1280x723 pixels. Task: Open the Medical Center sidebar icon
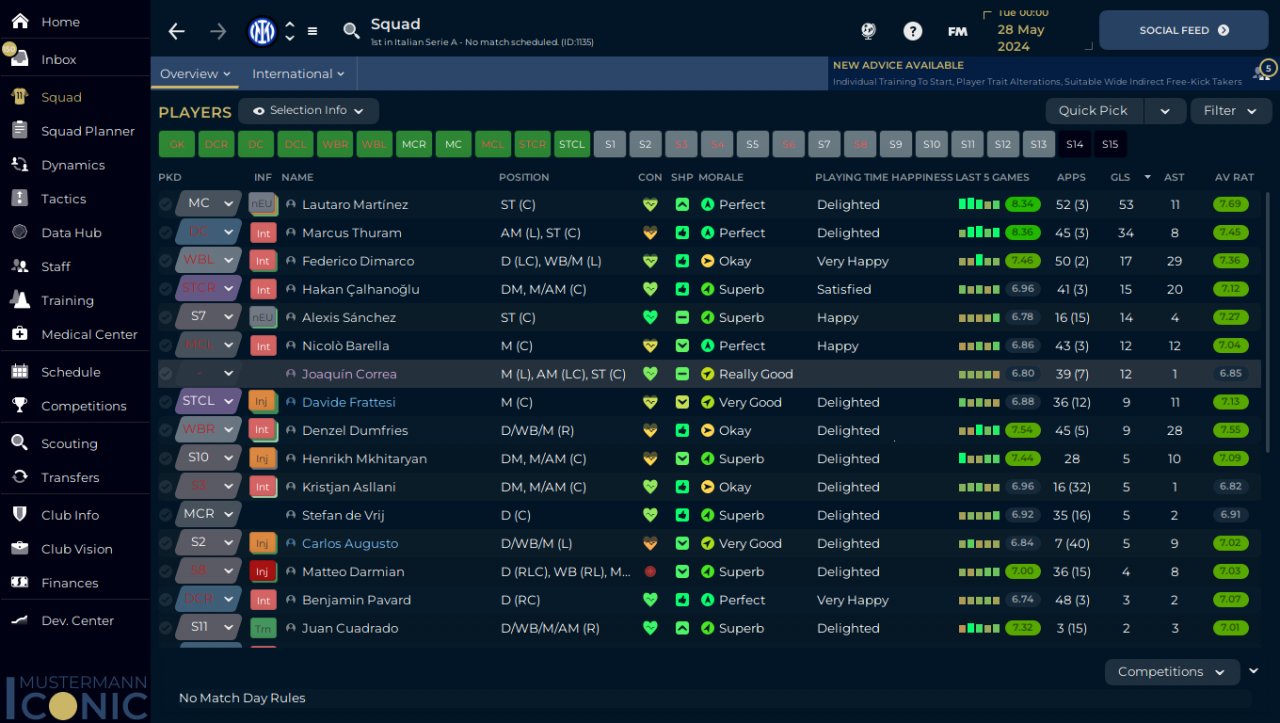point(19,334)
